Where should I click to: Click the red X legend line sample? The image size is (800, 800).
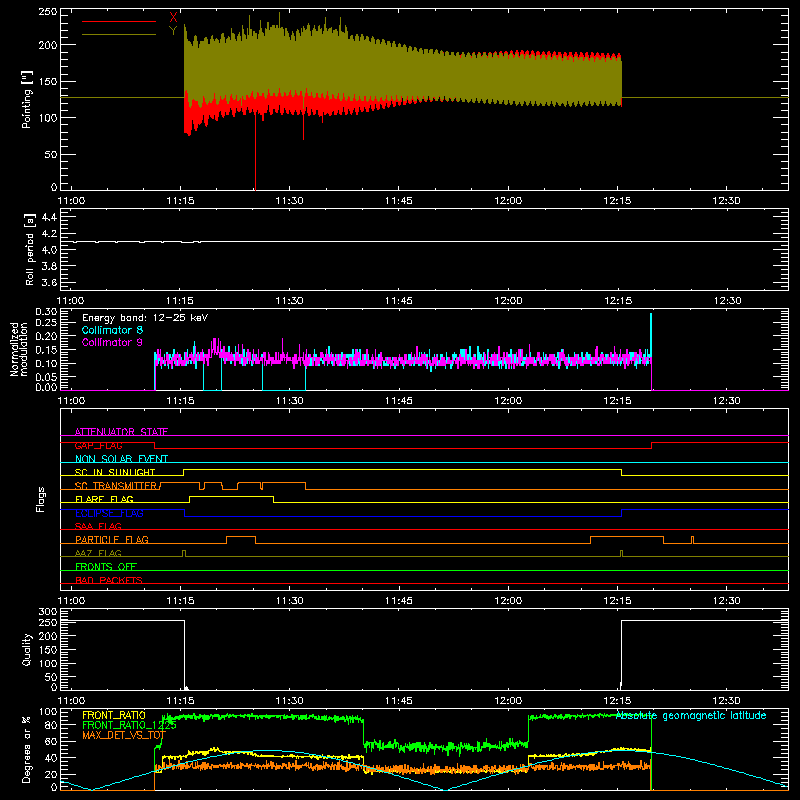point(119,21)
